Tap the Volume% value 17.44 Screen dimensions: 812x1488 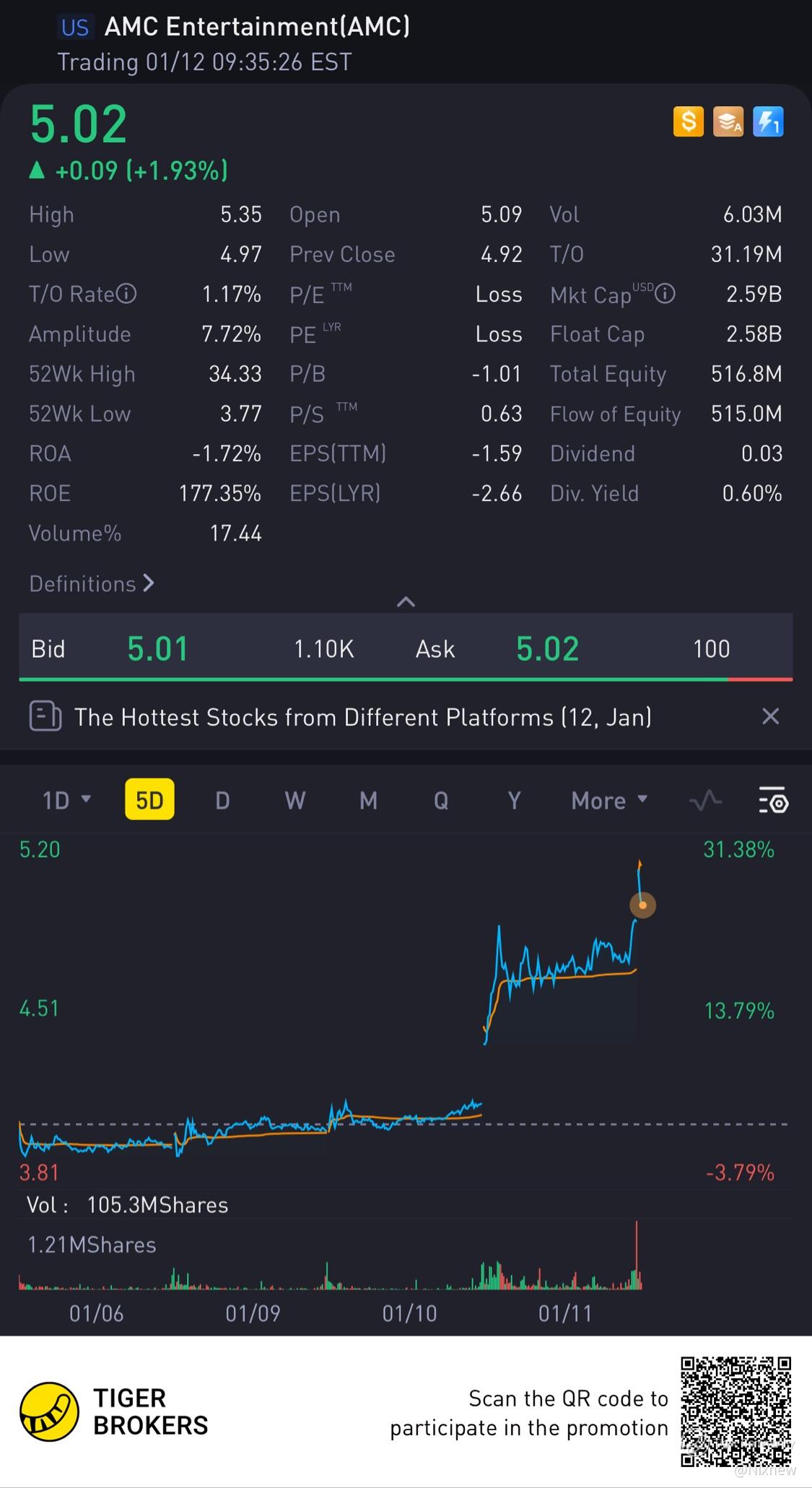tap(235, 533)
